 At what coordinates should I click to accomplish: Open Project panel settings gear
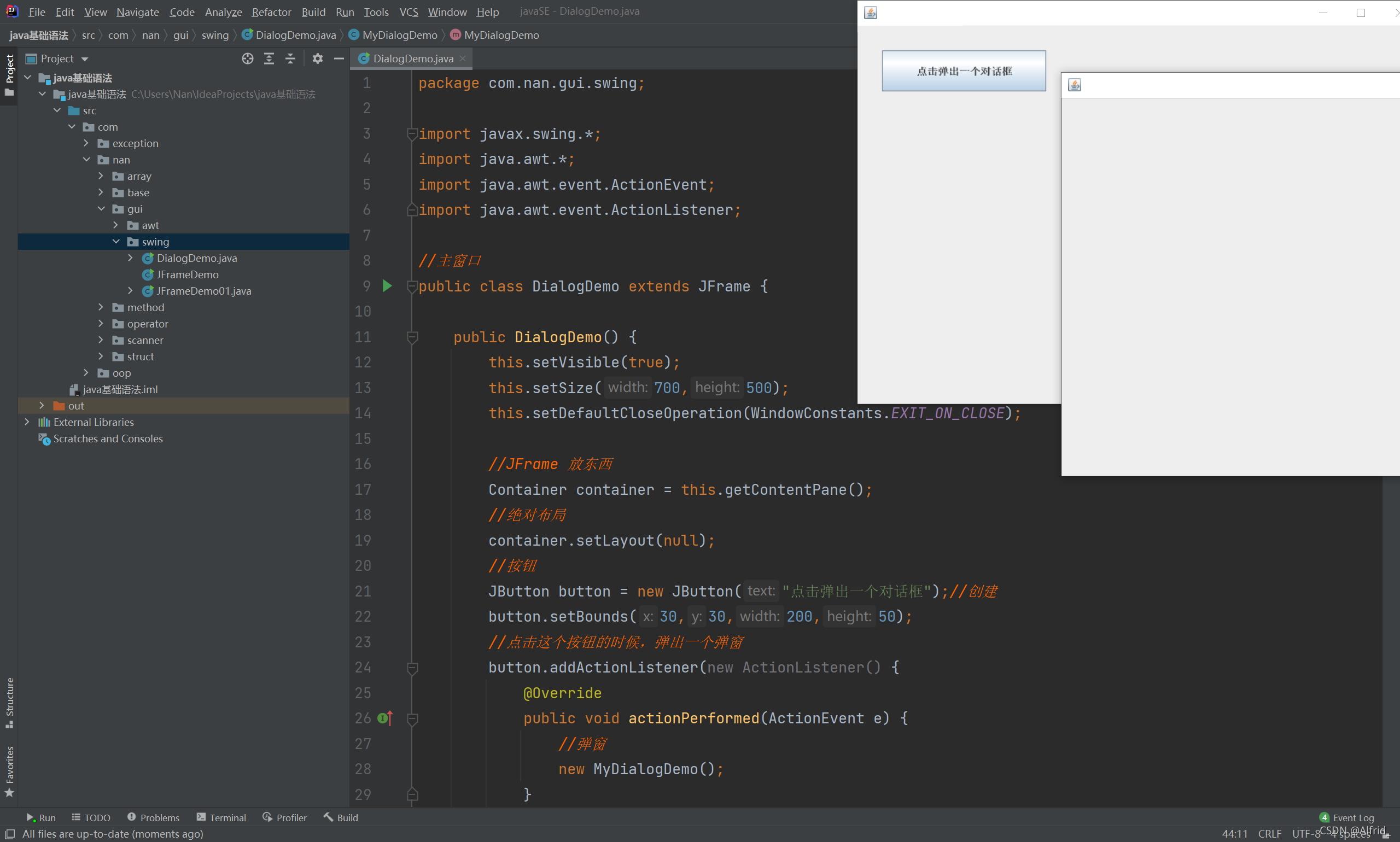coord(317,59)
